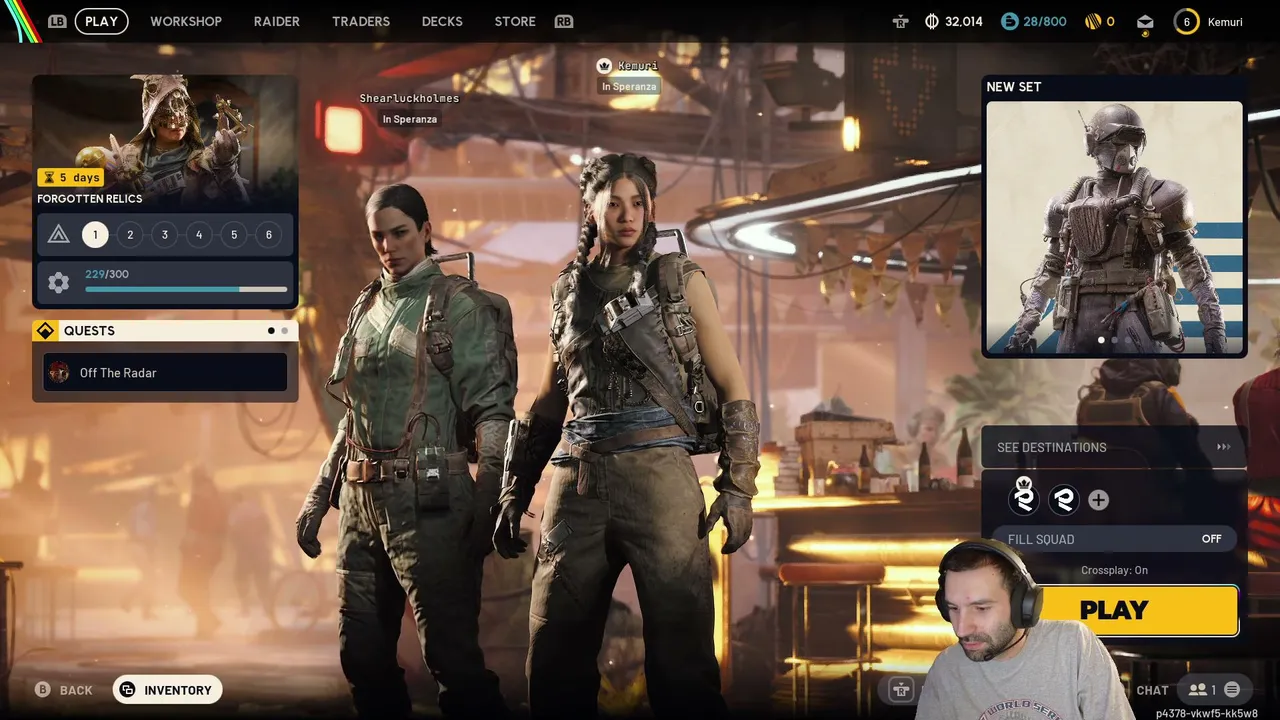
Task: Click the yellow striped currency icon
Action: tap(1093, 21)
